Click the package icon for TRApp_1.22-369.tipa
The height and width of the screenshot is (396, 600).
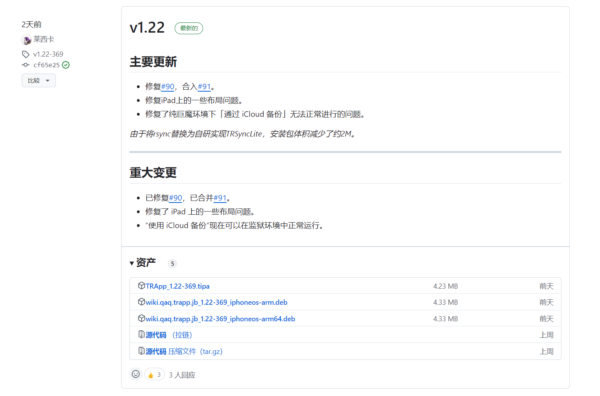click(x=141, y=285)
